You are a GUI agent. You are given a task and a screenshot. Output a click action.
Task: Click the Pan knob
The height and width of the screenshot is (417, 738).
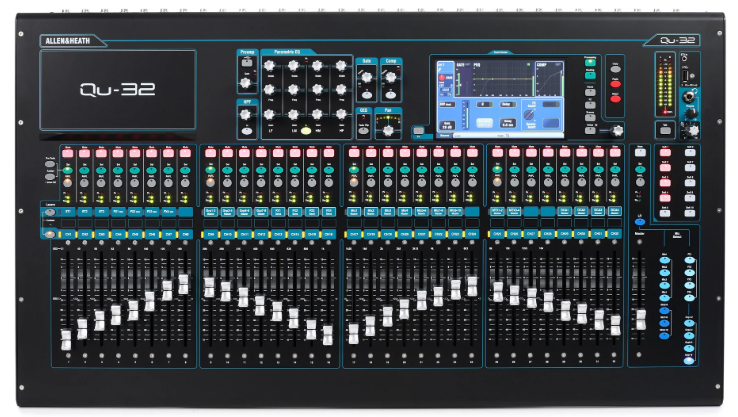tap(388, 130)
